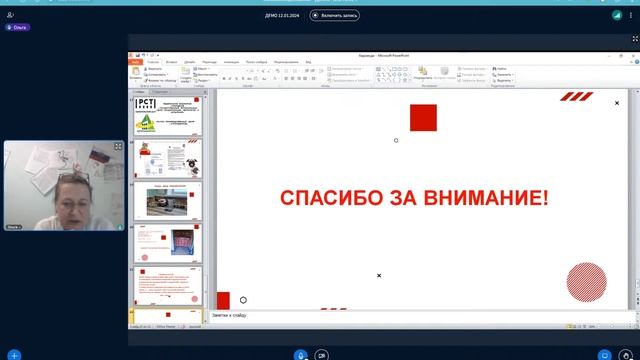Toggle the camera in conference bar
Screen dimensions: 640x360
pyautogui.click(x=322, y=355)
